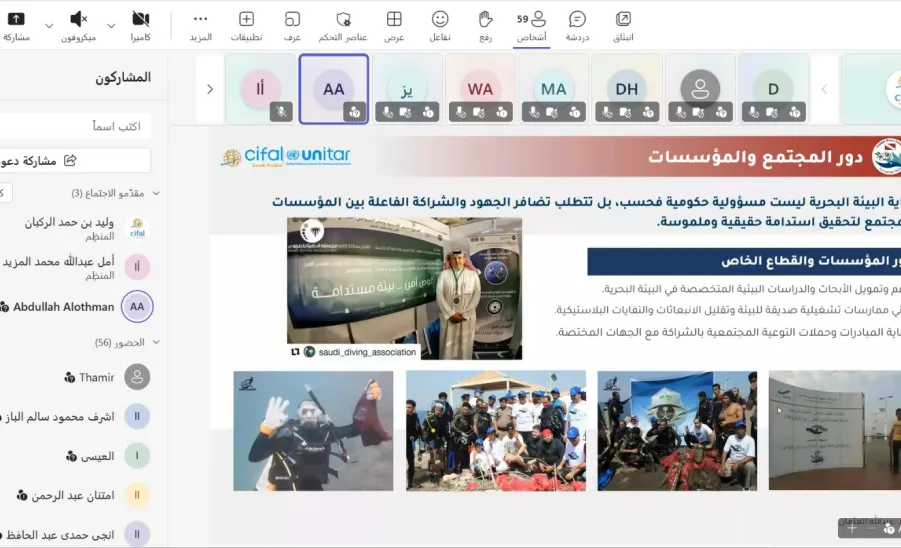Click camera icon on MA tile

click(x=552, y=113)
